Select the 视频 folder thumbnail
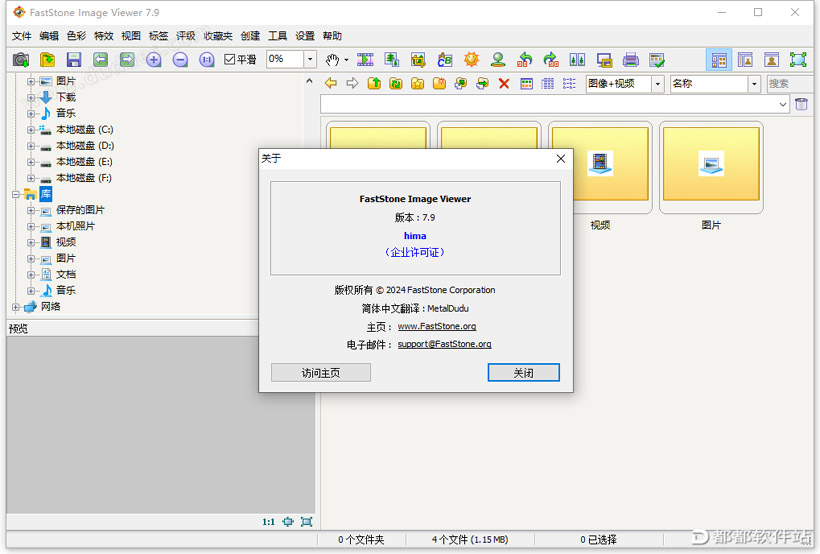This screenshot has width=820, height=554. pyautogui.click(x=600, y=167)
